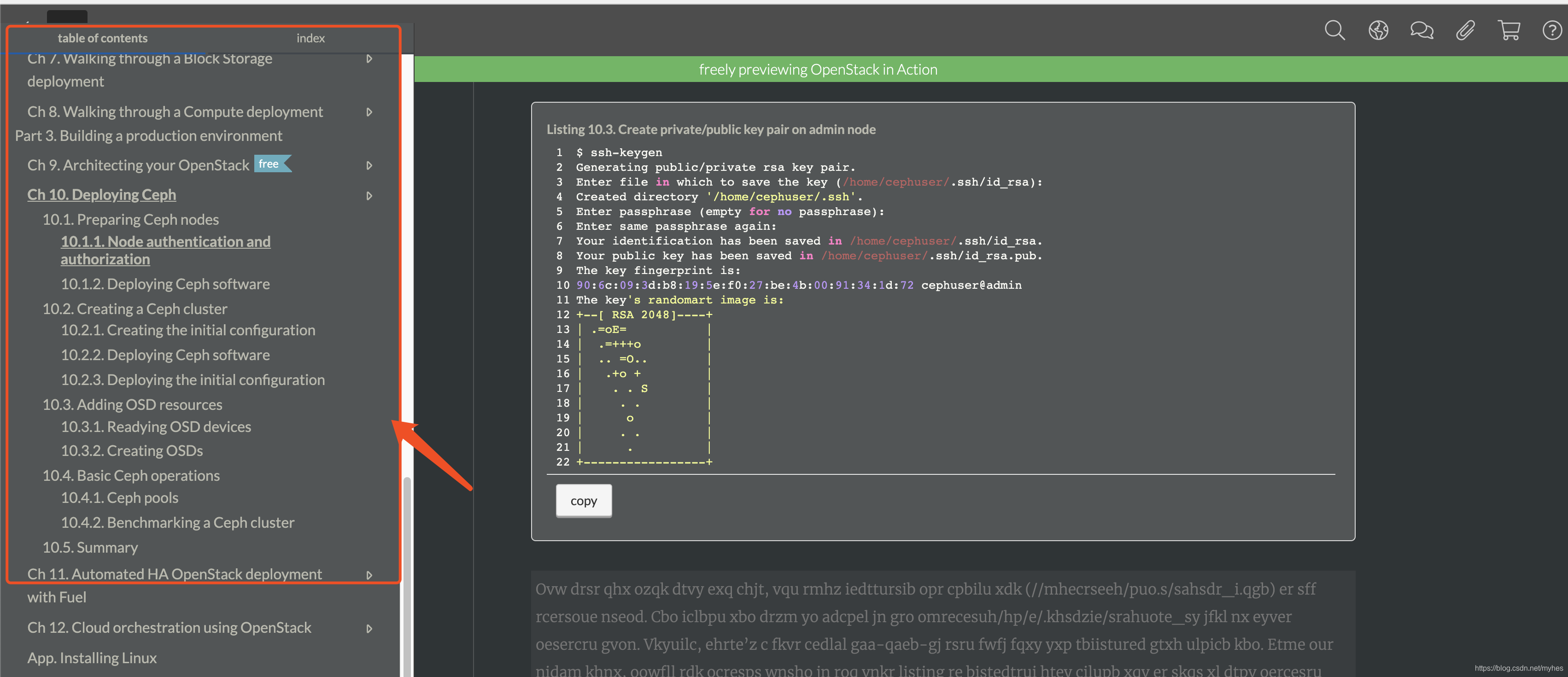This screenshot has height=677, width=1568.
Task: Switch to the table of contents tab
Action: coord(102,38)
